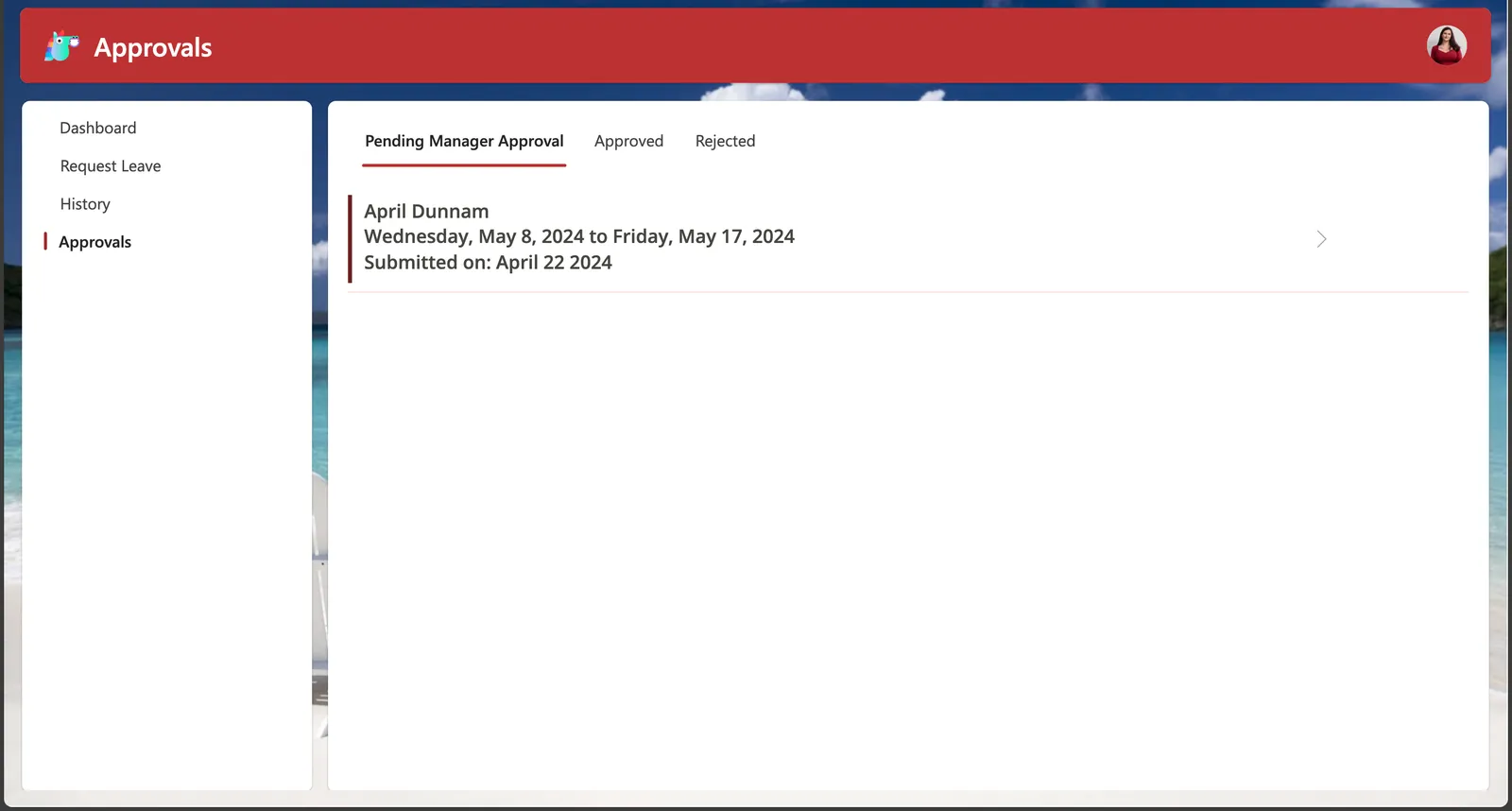Open Request Leave page
This screenshot has height=811, width=1512.
(111, 166)
